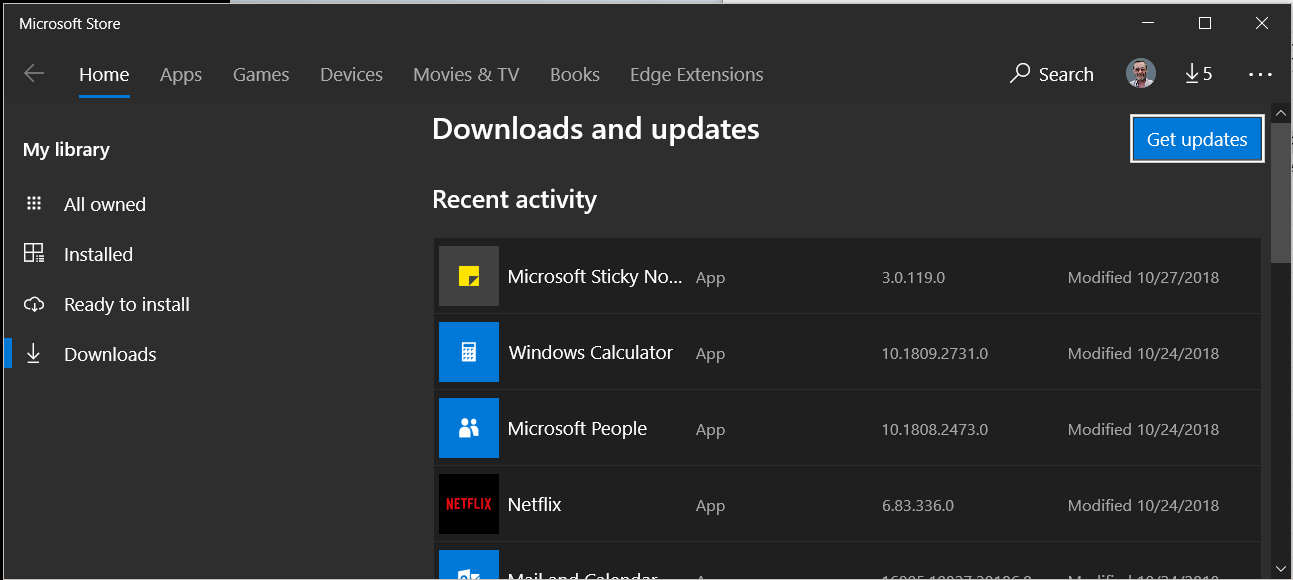This screenshot has height=580, width=1293.
Task: Switch to the Edge Extensions tab
Action: (x=696, y=74)
